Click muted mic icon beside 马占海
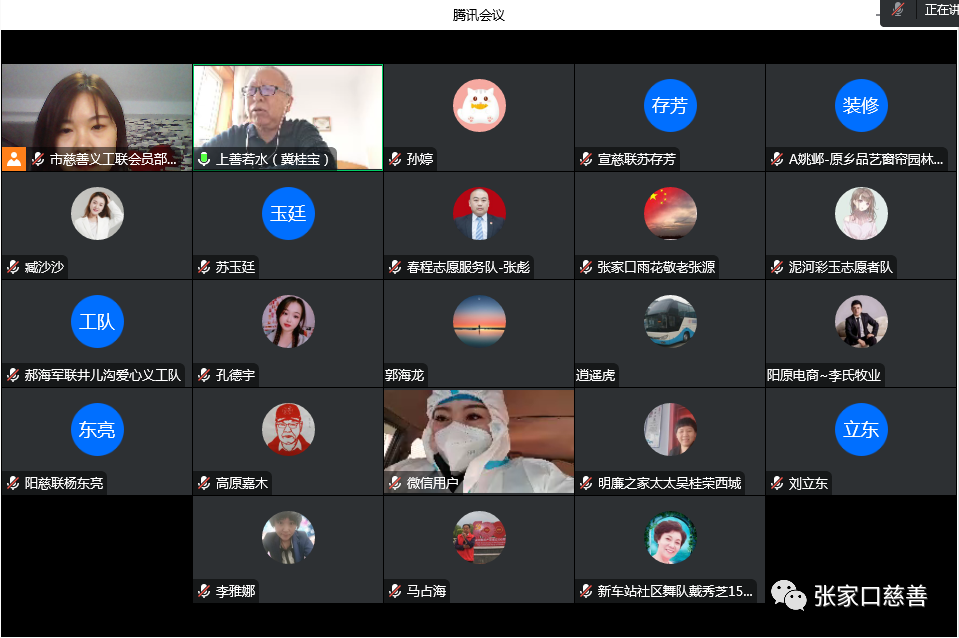959x638 pixels. point(396,591)
